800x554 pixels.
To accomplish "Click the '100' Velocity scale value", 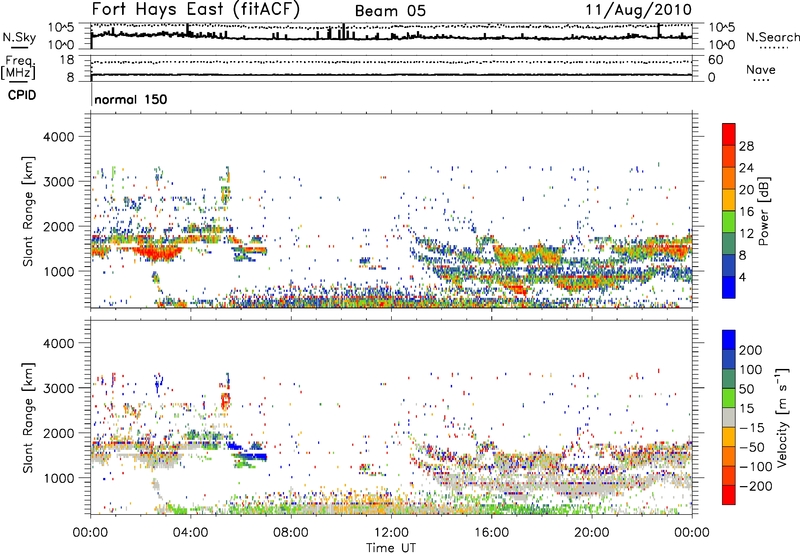I will [x=751, y=370].
